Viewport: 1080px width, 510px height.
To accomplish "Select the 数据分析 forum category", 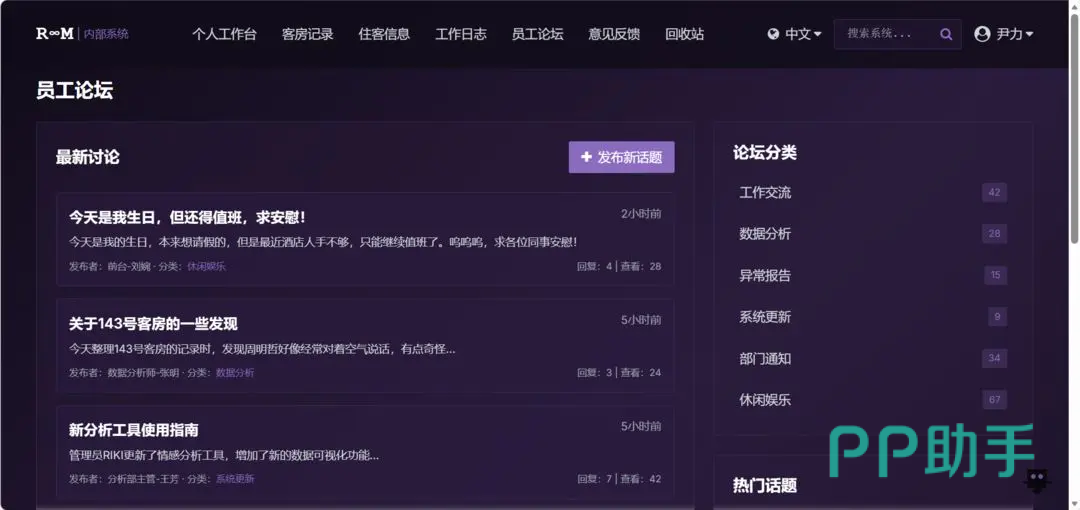I will 765,234.
